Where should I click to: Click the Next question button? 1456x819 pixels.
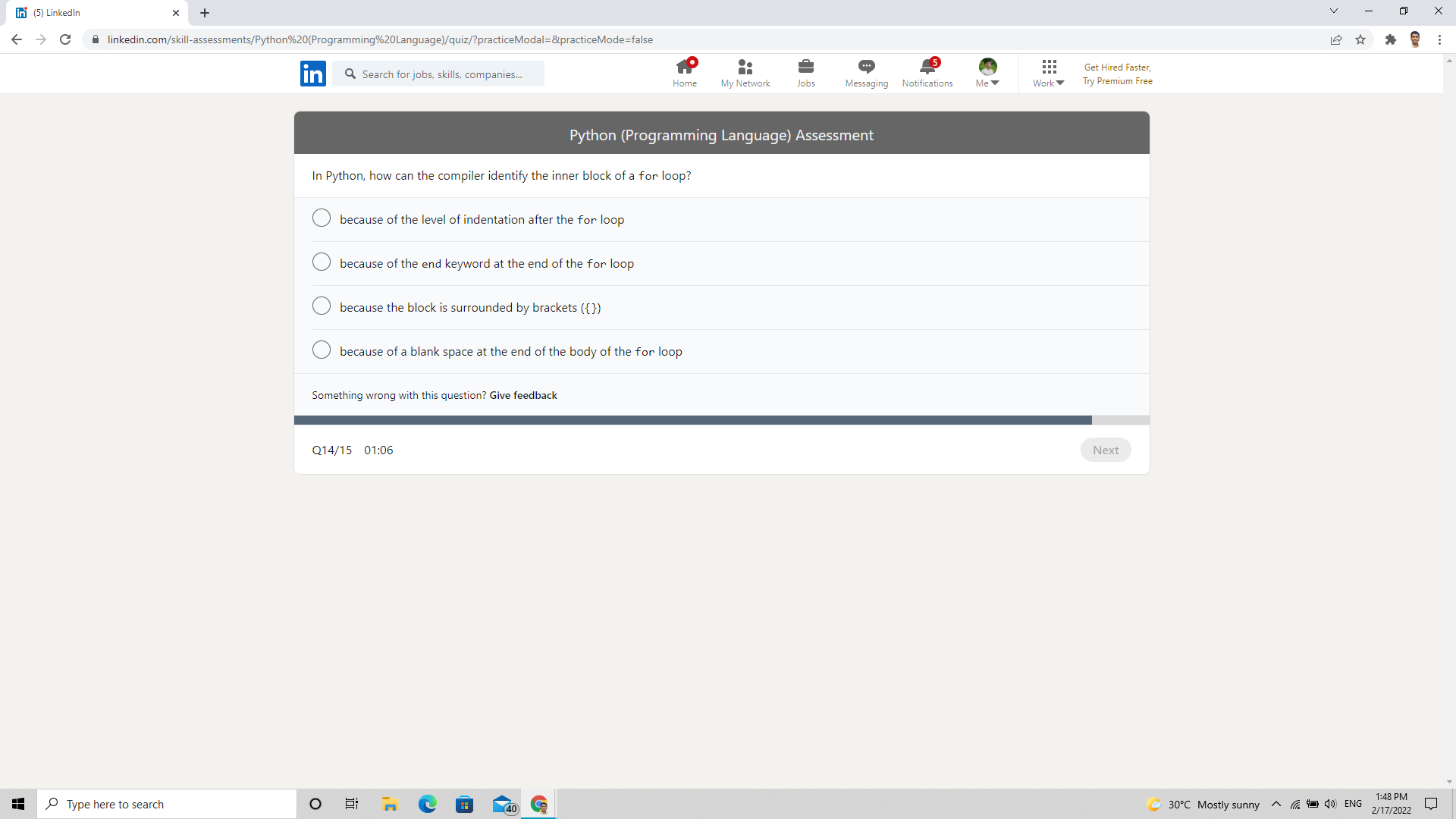click(x=1106, y=449)
